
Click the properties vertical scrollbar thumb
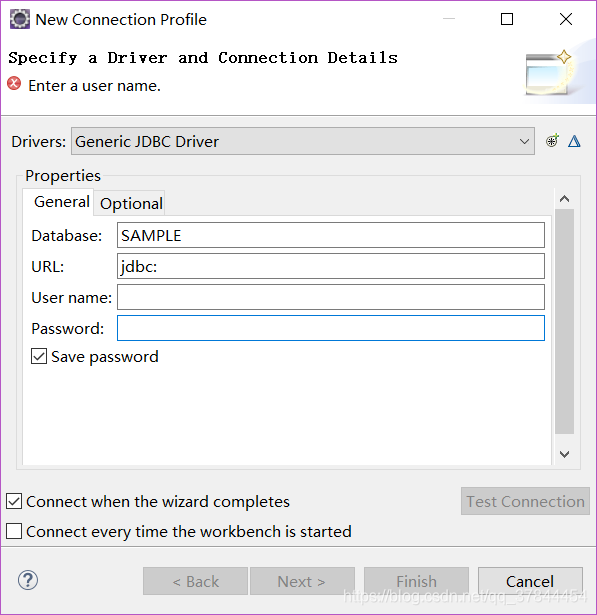(x=564, y=322)
